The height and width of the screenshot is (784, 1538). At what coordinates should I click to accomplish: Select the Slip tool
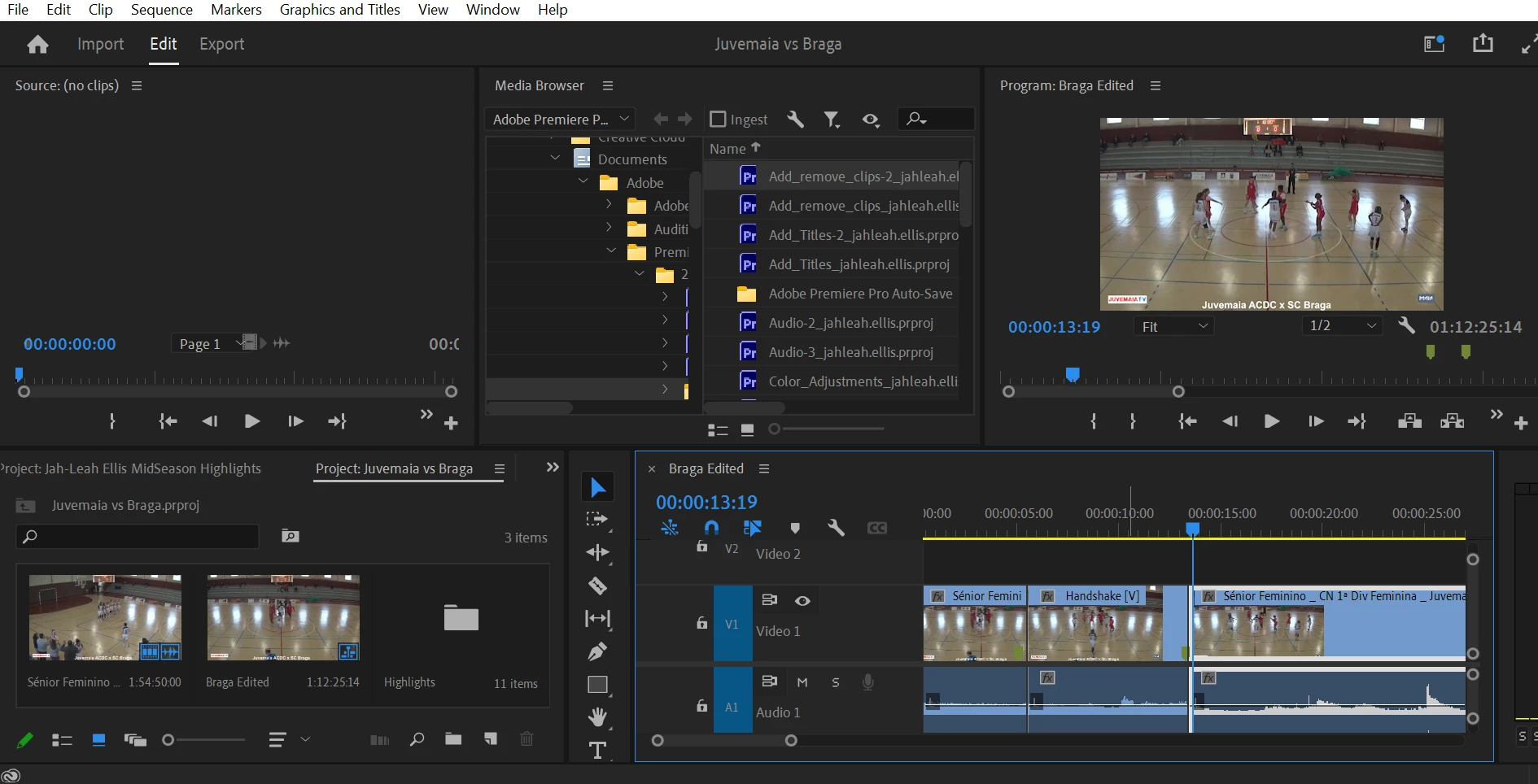click(597, 619)
